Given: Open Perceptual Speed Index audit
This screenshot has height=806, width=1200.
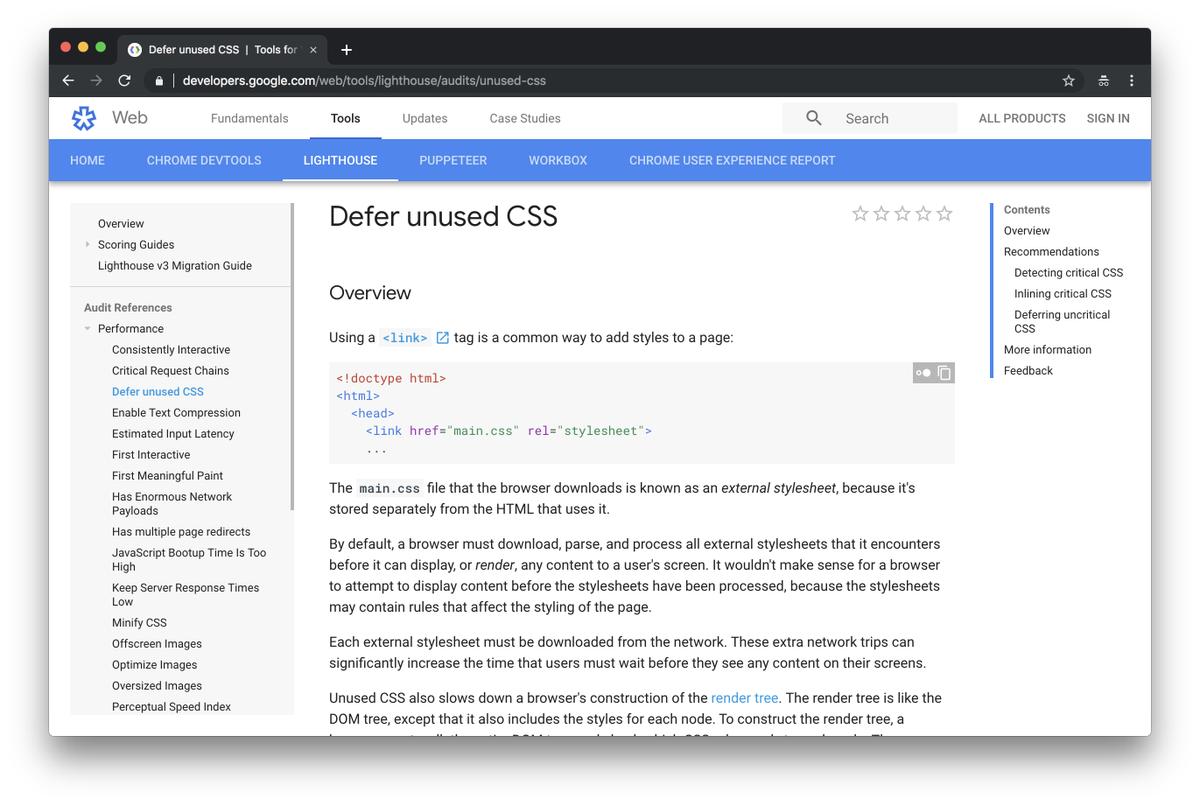Looking at the screenshot, I should tap(171, 707).
